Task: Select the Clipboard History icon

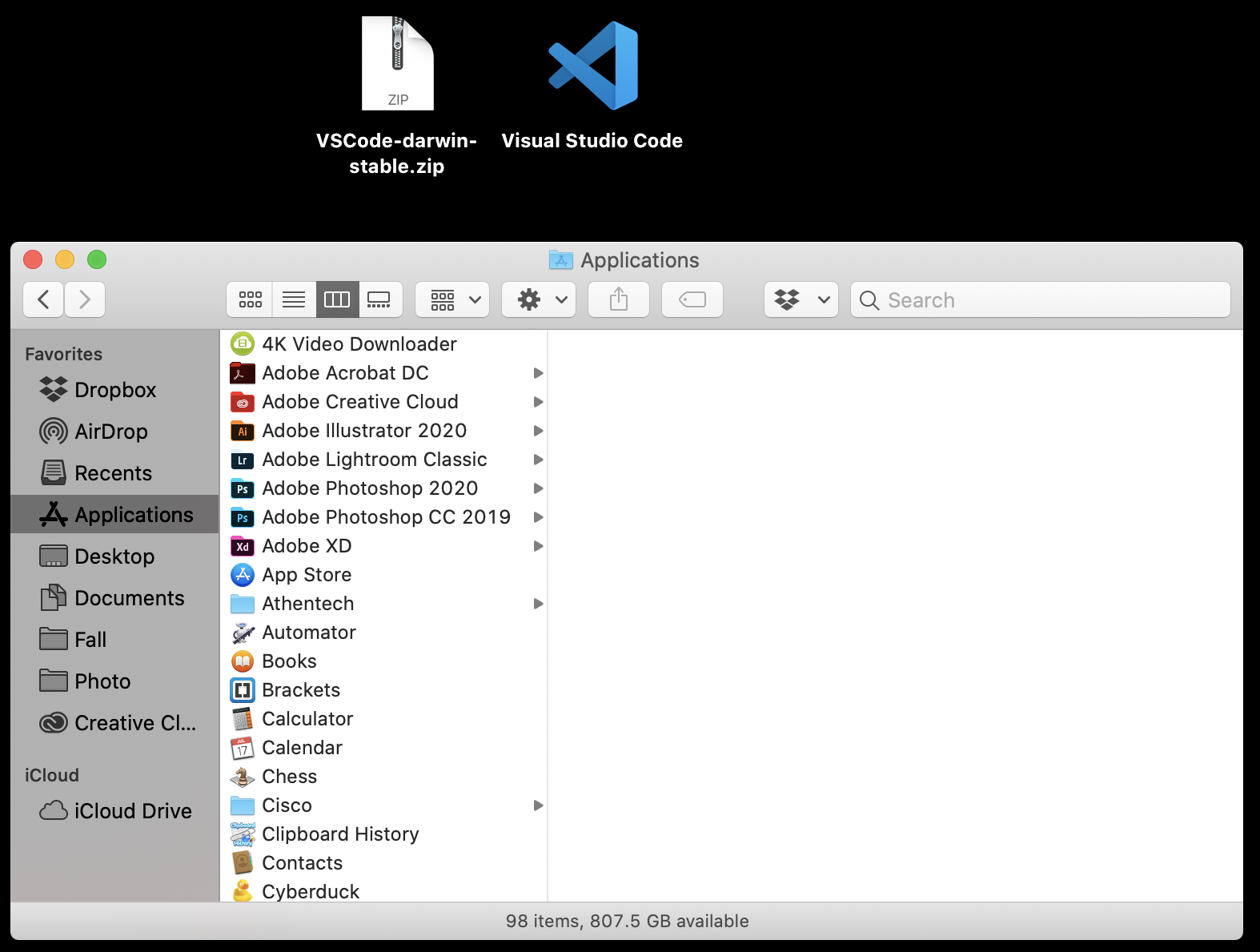Action: tap(243, 834)
